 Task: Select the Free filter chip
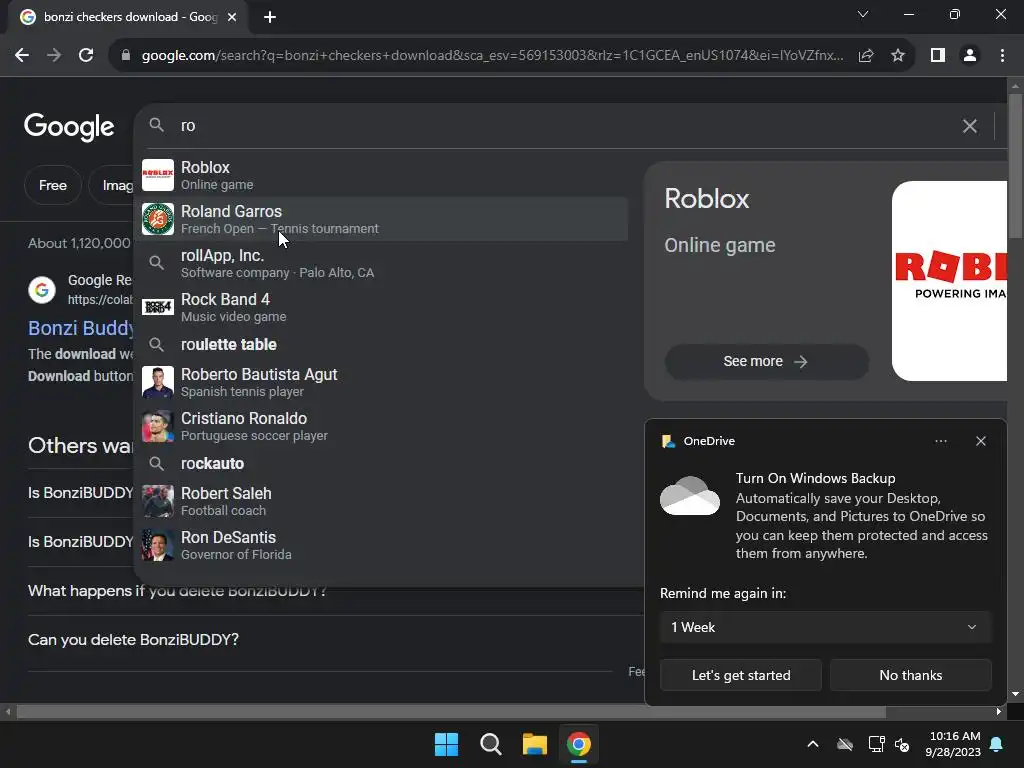pyautogui.click(x=53, y=185)
